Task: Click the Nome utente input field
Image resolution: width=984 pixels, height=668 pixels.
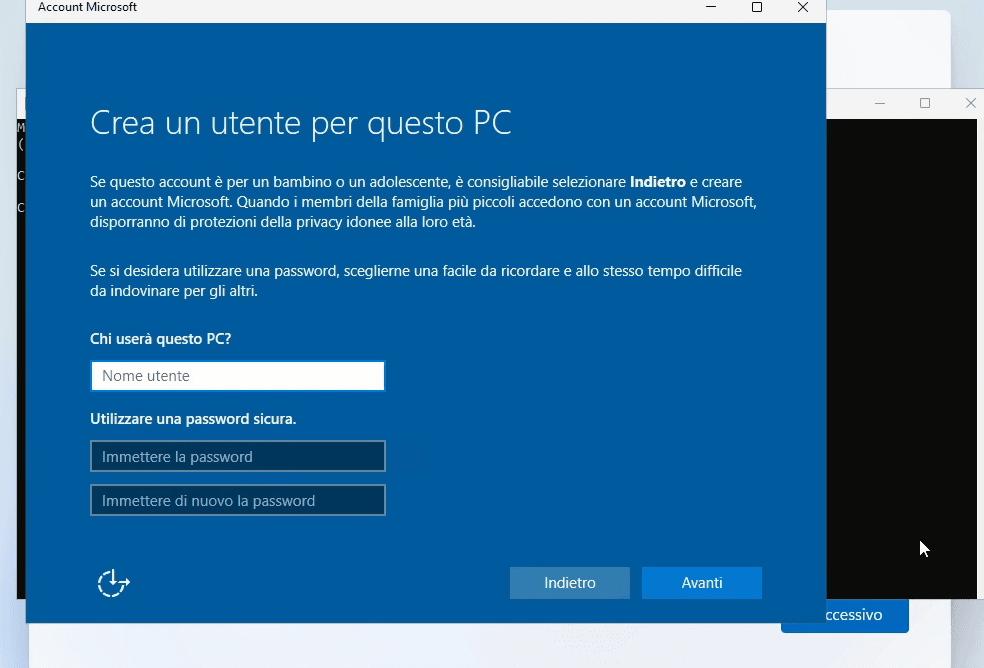Action: [x=238, y=376]
